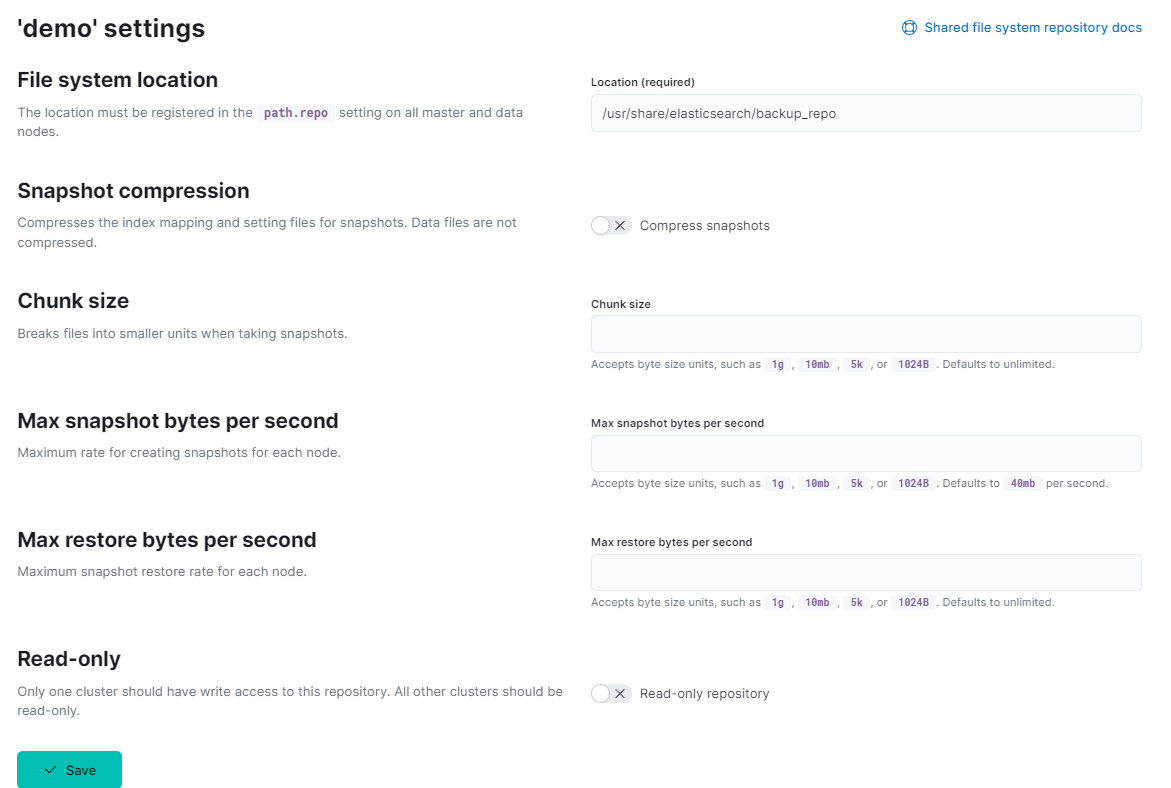
Task: Select the Max restore bytes per second field
Action: click(x=865, y=573)
